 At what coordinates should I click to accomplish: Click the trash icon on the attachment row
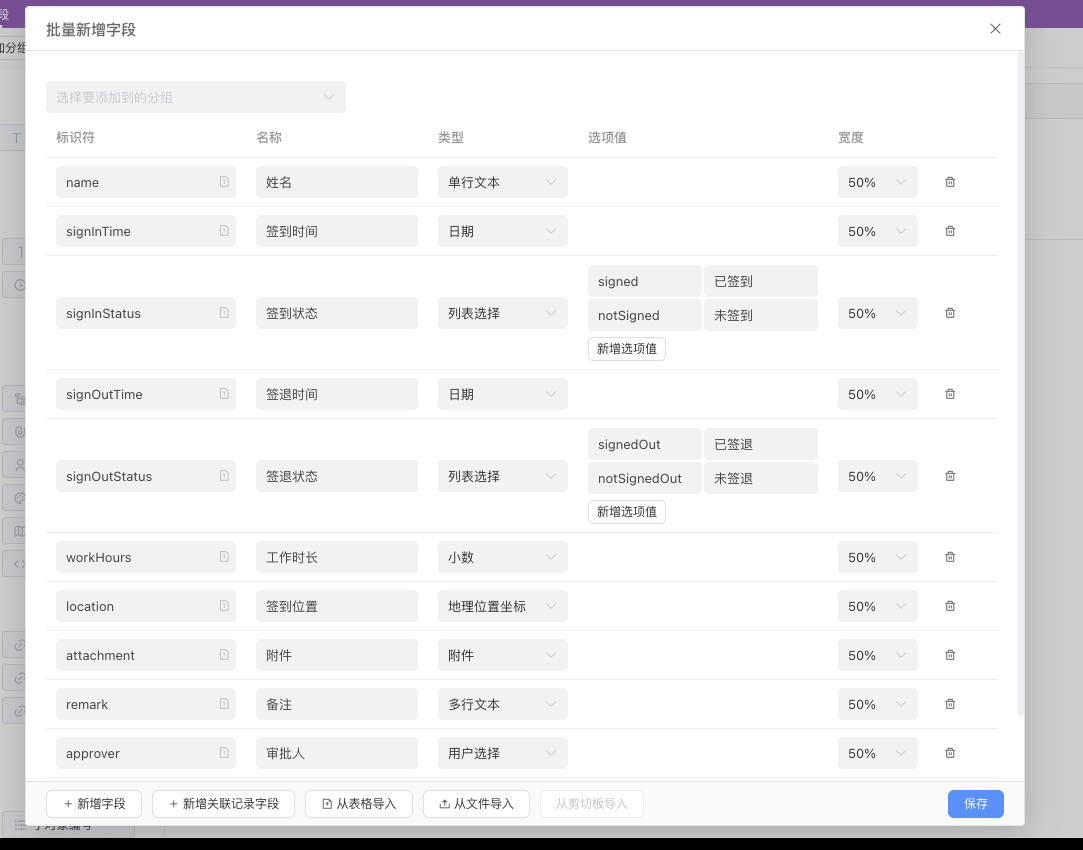click(x=949, y=655)
